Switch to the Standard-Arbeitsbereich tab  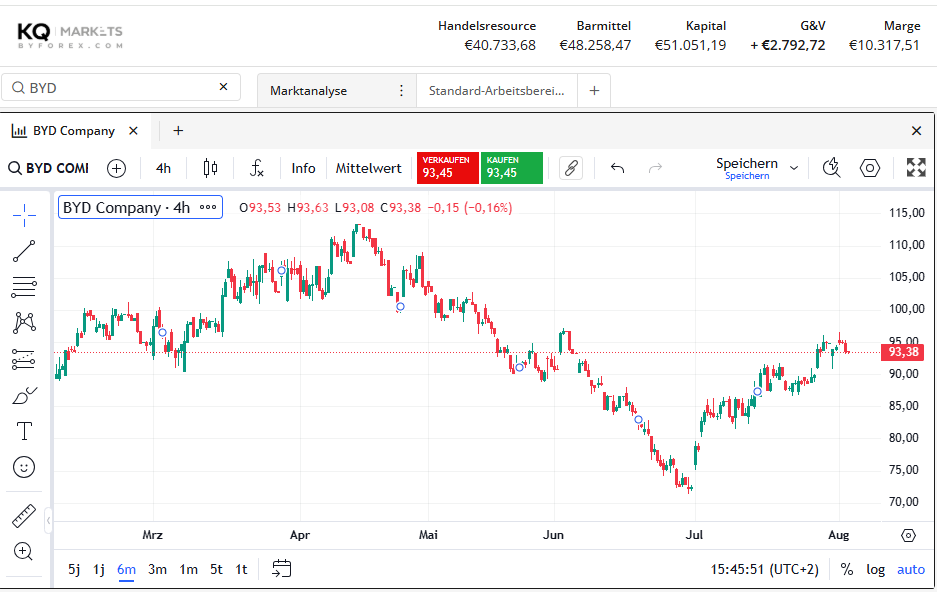pos(496,91)
